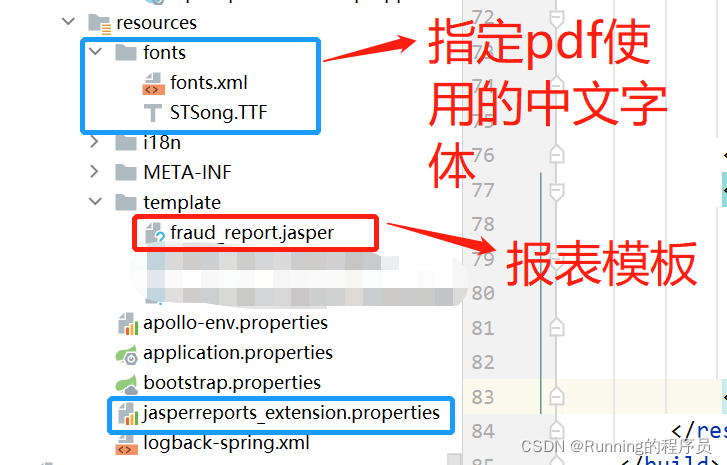Select the template folder label
The height and width of the screenshot is (465, 727).
[x=182, y=203]
